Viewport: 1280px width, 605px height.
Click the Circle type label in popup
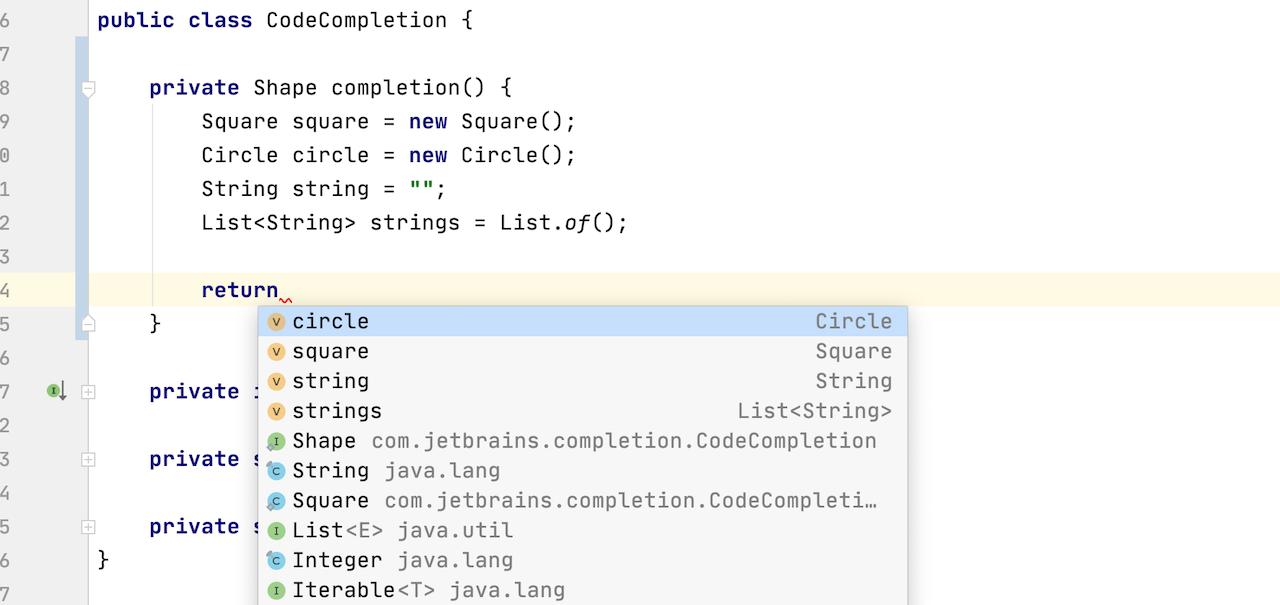[x=853, y=321]
